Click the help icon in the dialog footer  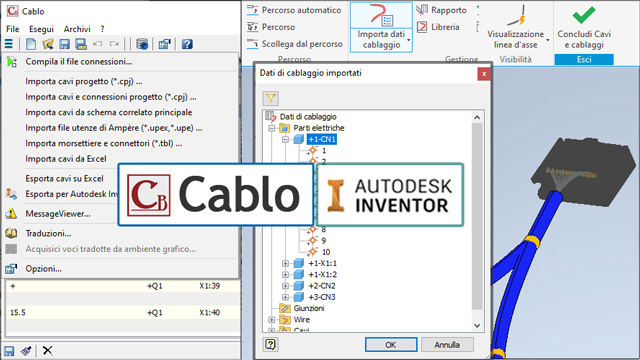(x=270, y=344)
